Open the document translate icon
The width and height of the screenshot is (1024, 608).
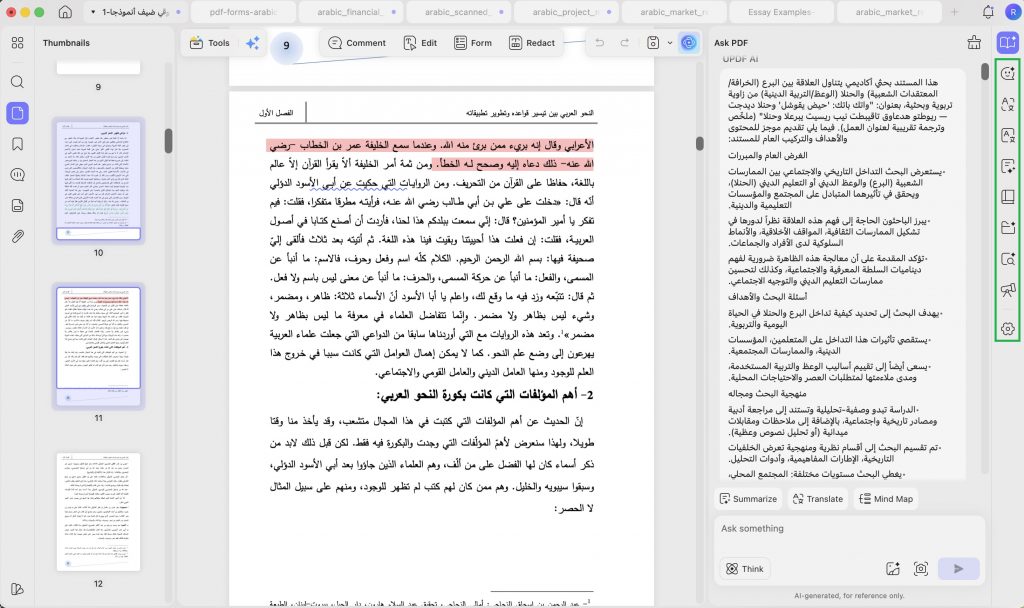coord(1008,136)
